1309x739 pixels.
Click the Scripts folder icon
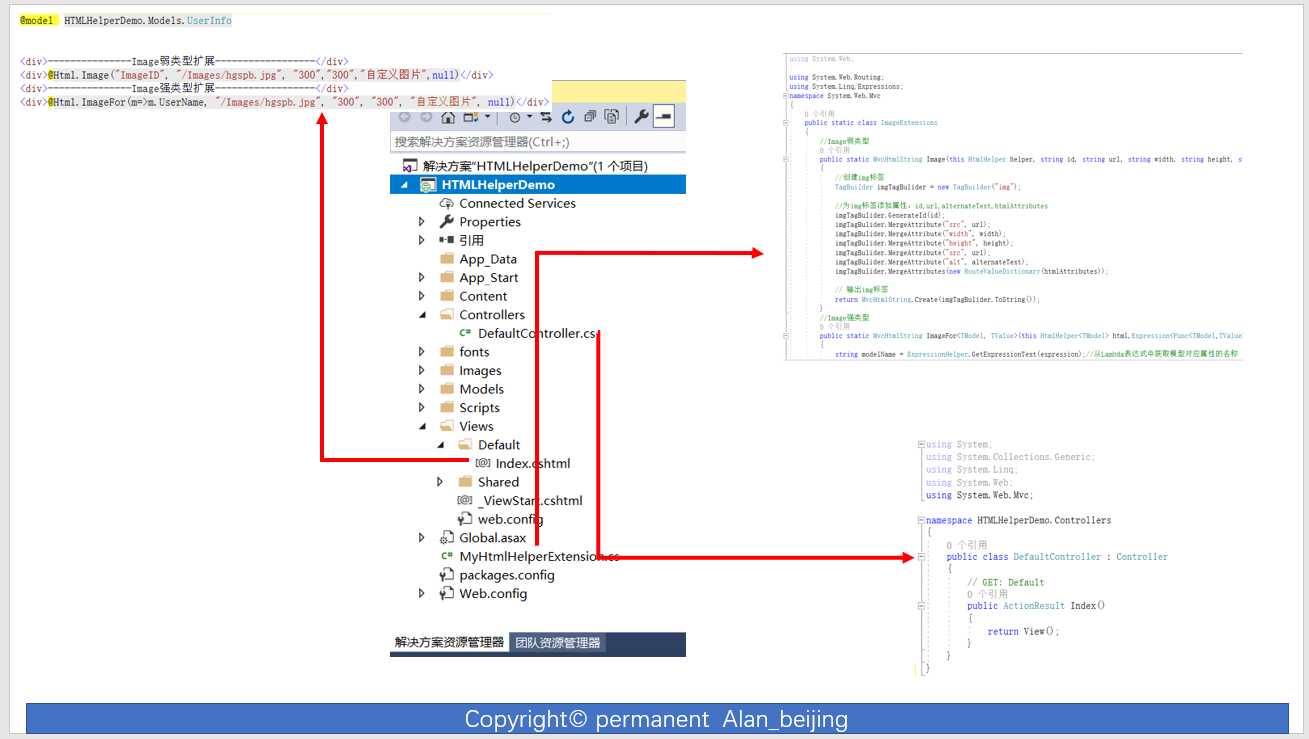[x=446, y=407]
